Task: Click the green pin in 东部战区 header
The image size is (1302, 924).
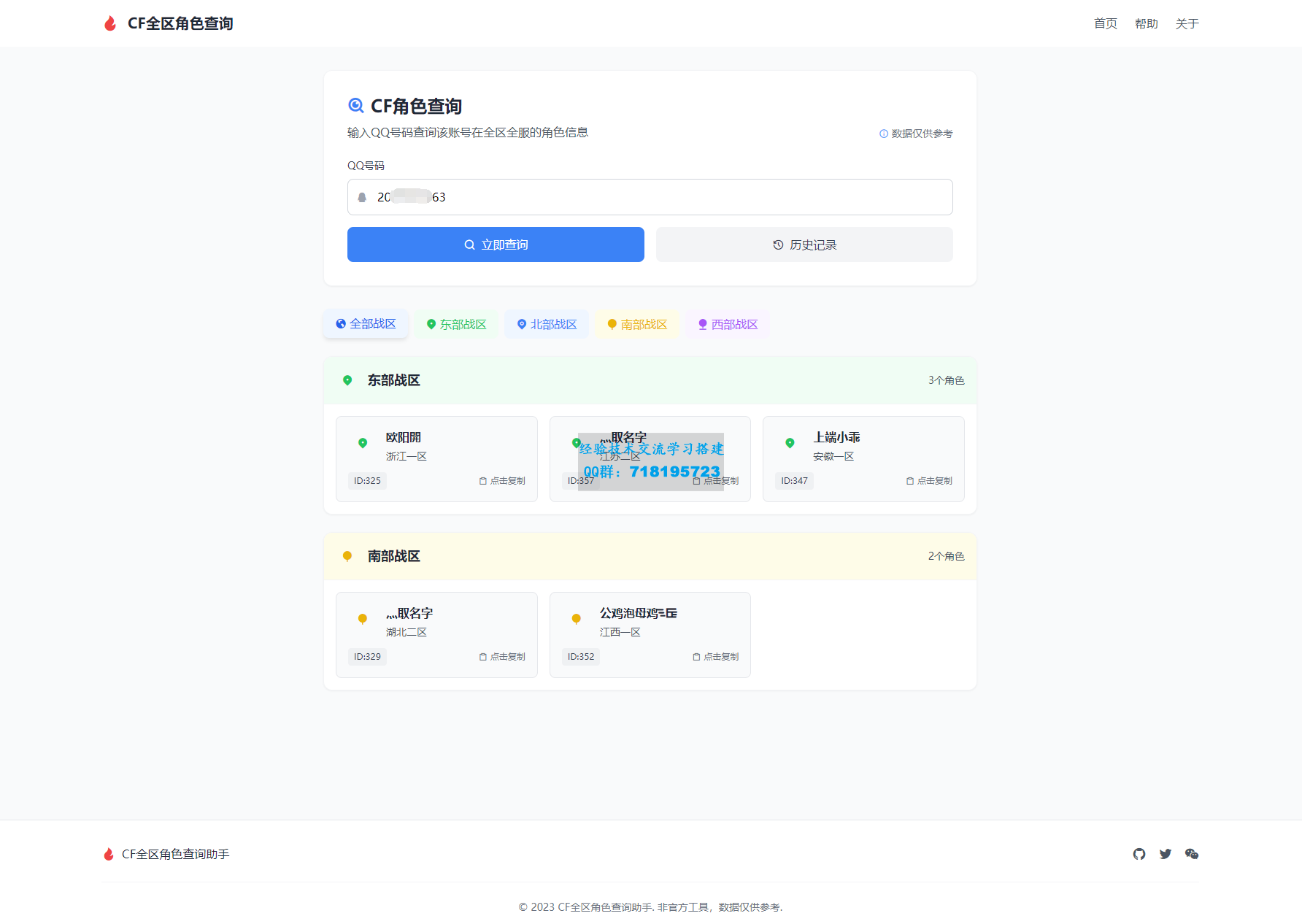Action: click(347, 380)
